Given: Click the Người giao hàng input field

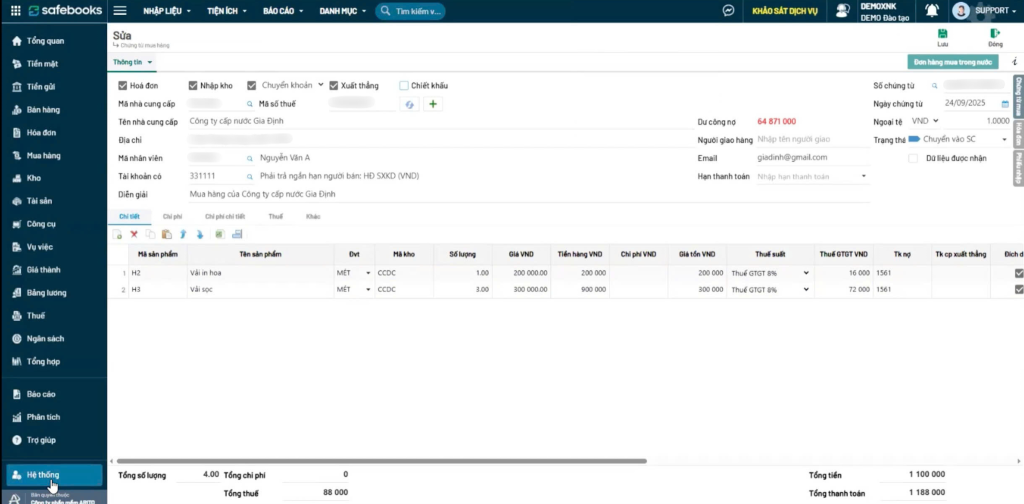Looking at the screenshot, I should [x=810, y=140].
